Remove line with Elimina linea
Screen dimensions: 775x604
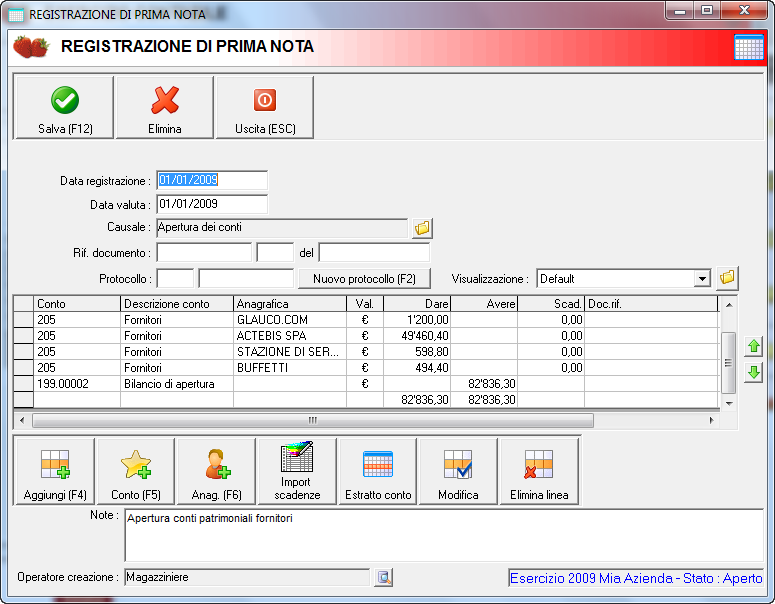(539, 472)
